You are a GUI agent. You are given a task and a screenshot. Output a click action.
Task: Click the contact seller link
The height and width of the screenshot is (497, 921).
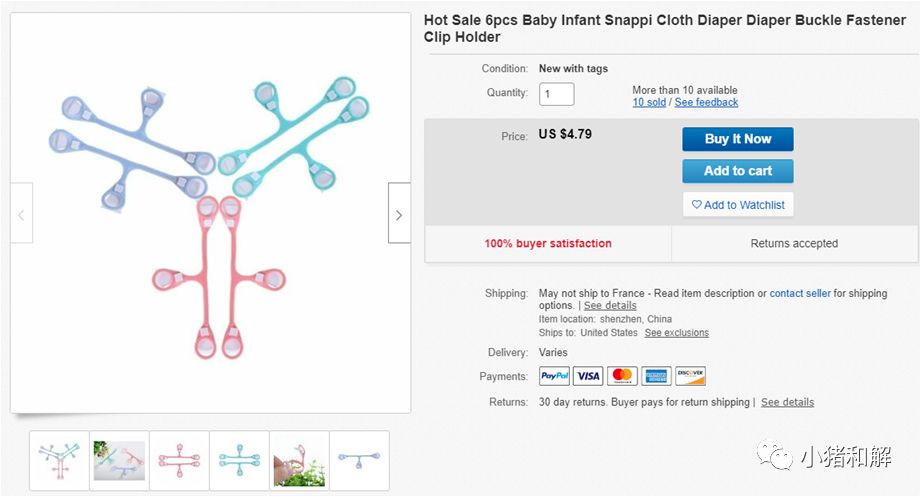[800, 293]
